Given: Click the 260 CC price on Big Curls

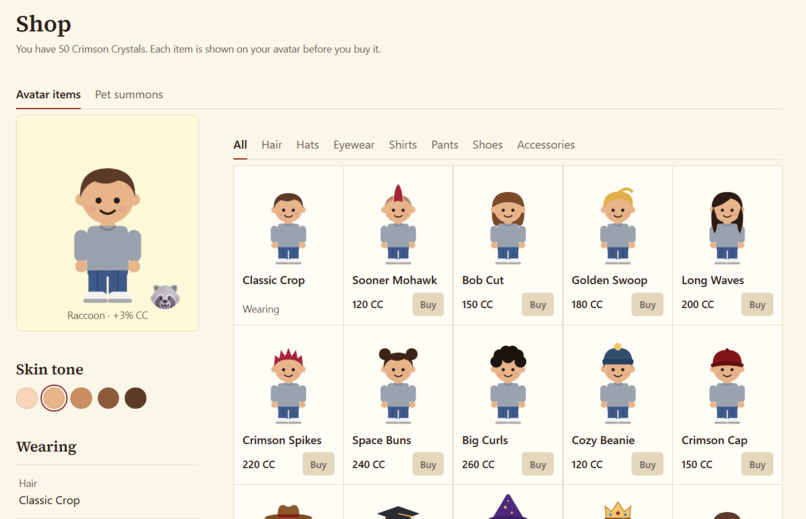Looking at the screenshot, I should click(x=478, y=465).
